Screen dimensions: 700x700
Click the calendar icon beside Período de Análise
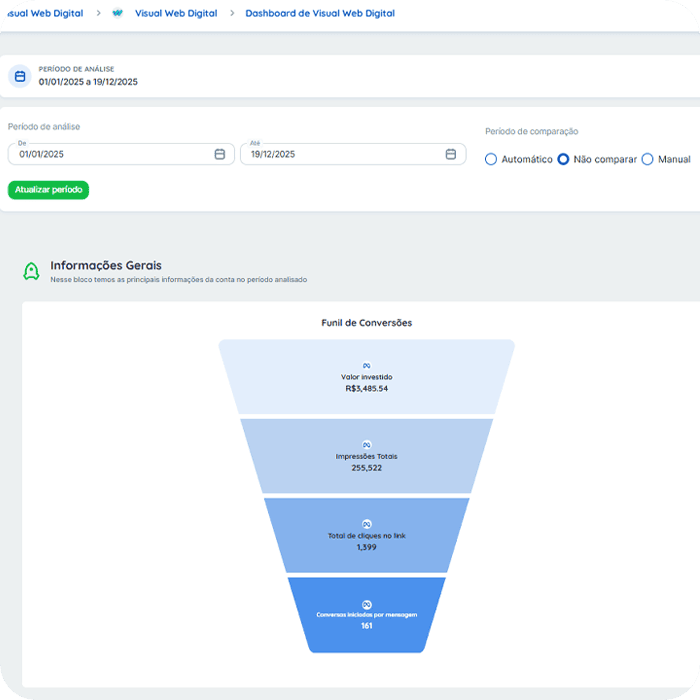(x=20, y=76)
